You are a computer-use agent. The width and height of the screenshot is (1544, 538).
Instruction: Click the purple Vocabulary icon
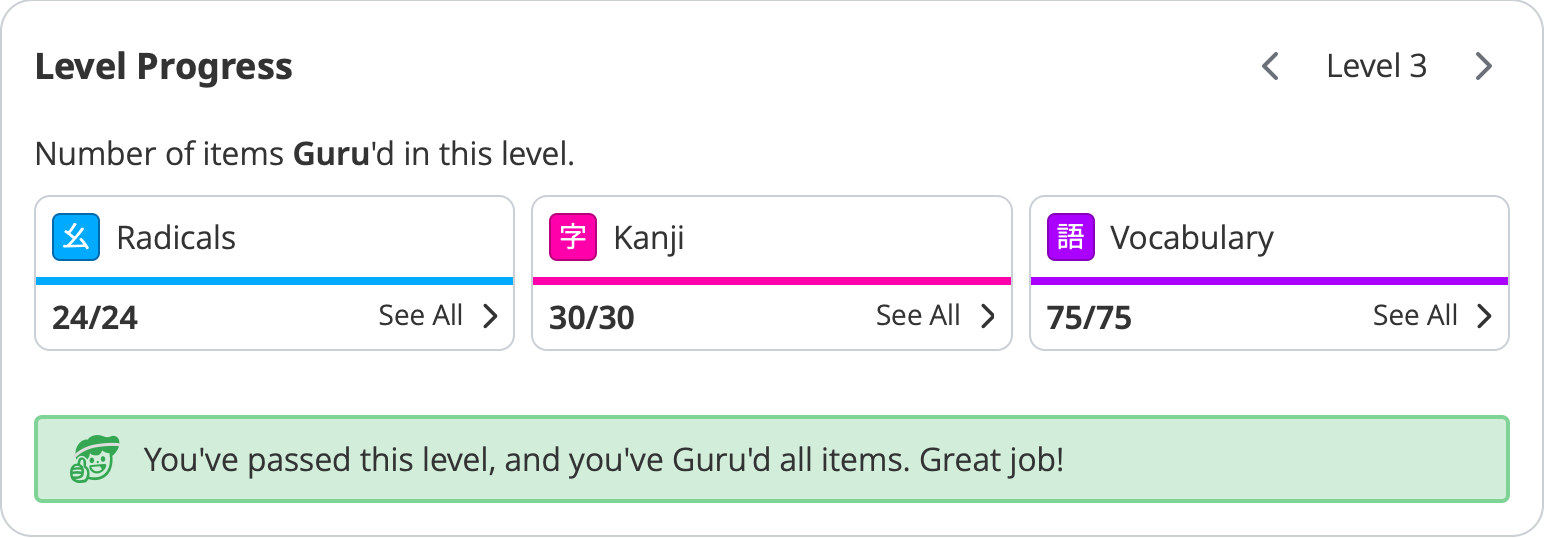tap(1070, 238)
